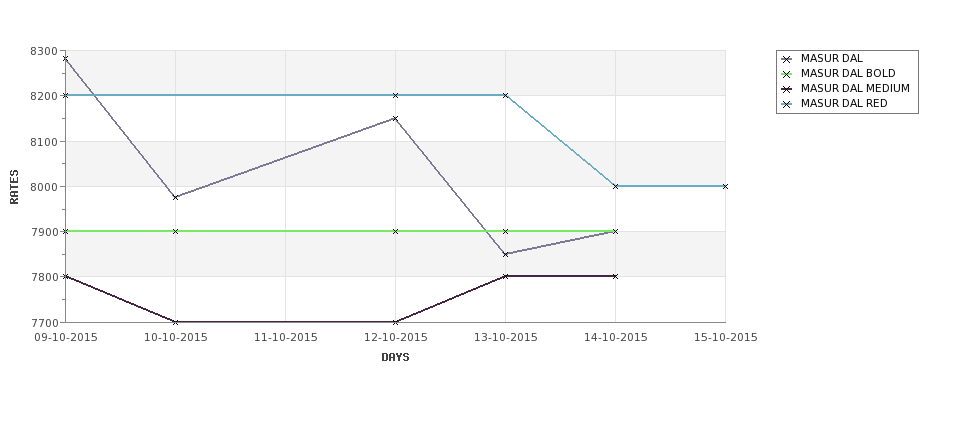Click the MASUR DAL legend marker icon
Image resolution: width=975 pixels, height=429 pixels.
click(x=787, y=59)
